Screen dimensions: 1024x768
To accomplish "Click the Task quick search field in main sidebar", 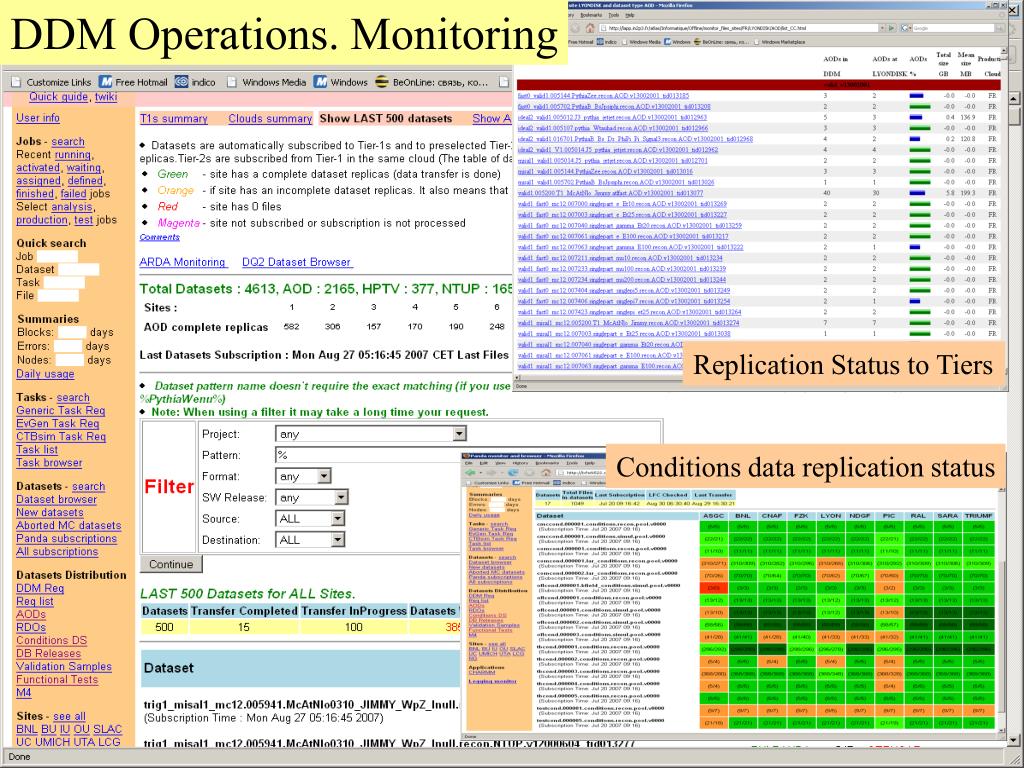I will tap(63, 282).
